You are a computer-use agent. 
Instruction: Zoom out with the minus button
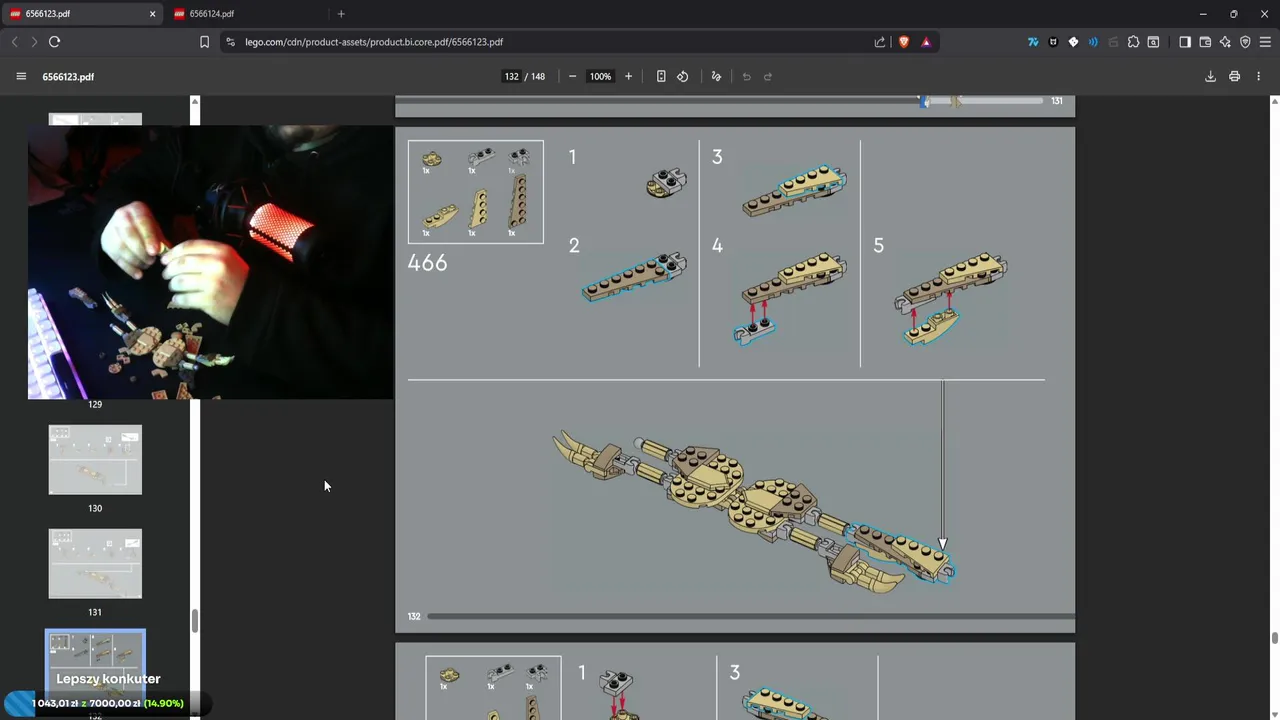click(572, 76)
